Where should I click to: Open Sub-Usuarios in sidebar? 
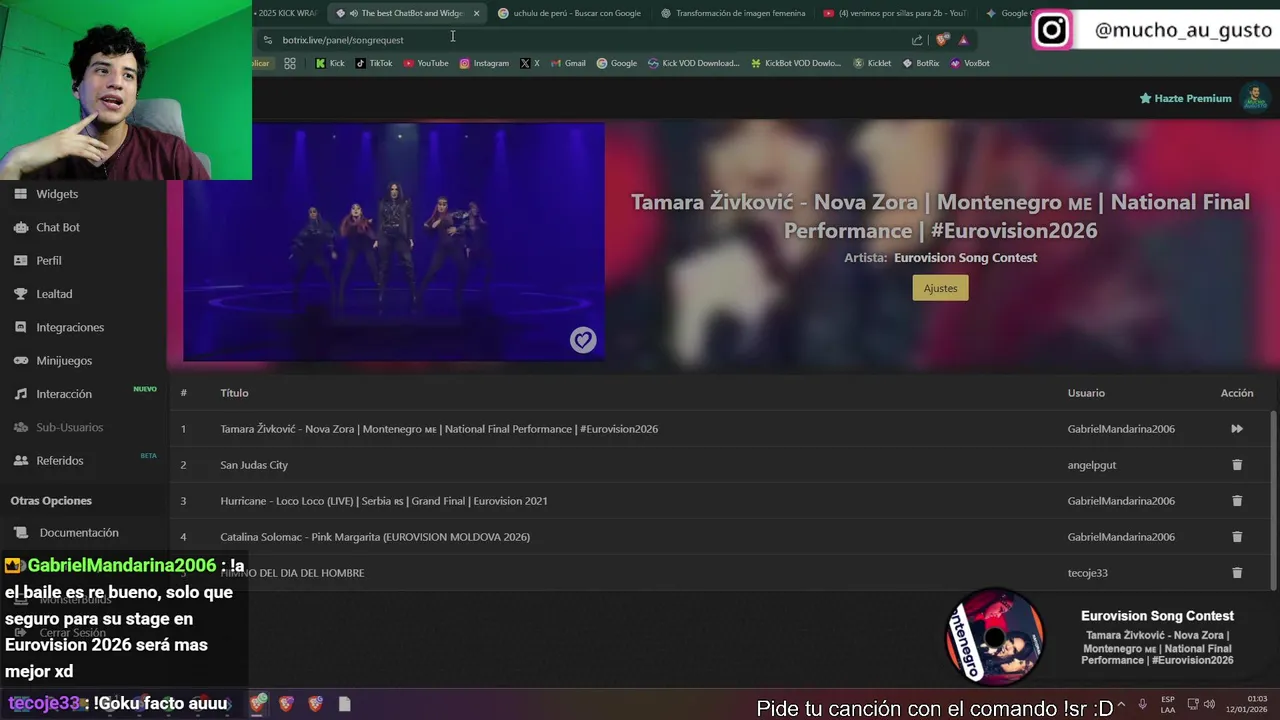coord(70,427)
